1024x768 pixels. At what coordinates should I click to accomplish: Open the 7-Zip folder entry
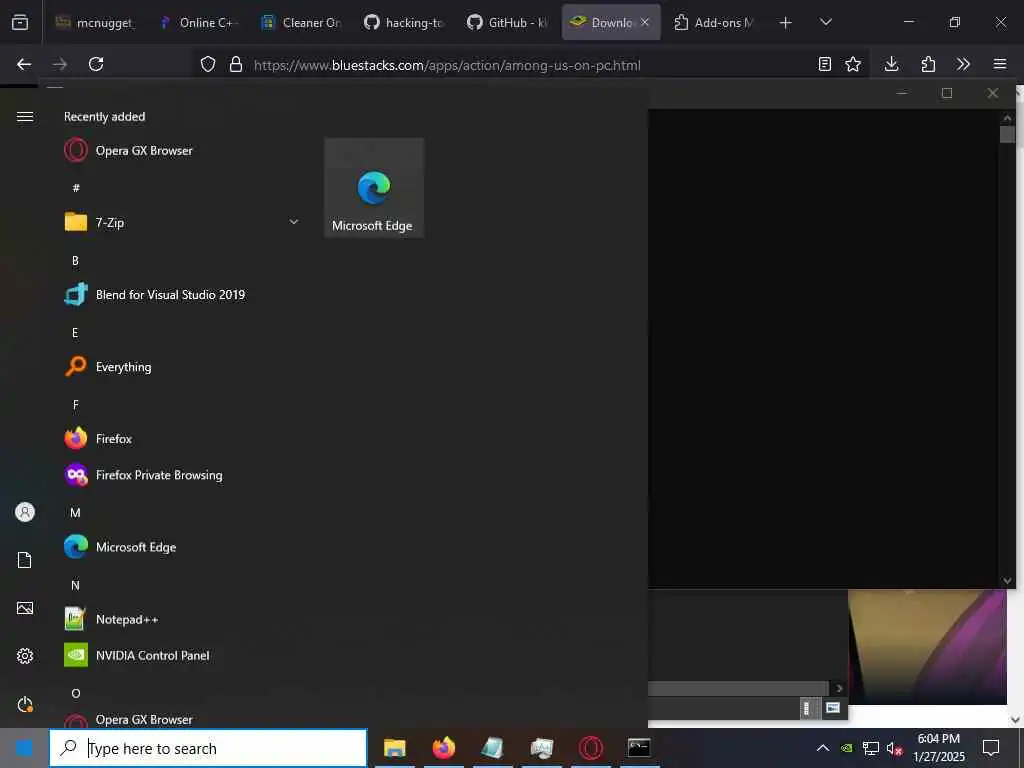click(182, 223)
